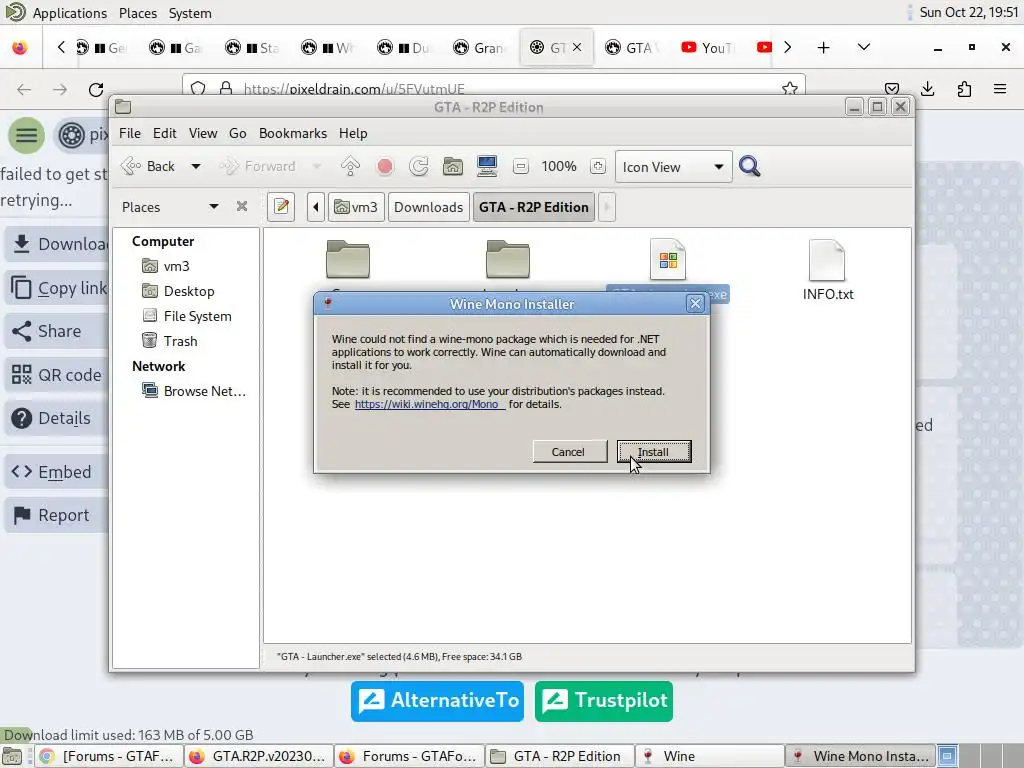This screenshot has width=1024, height=768.
Task: Select vm3 in the Places sidebar
Action: (176, 266)
